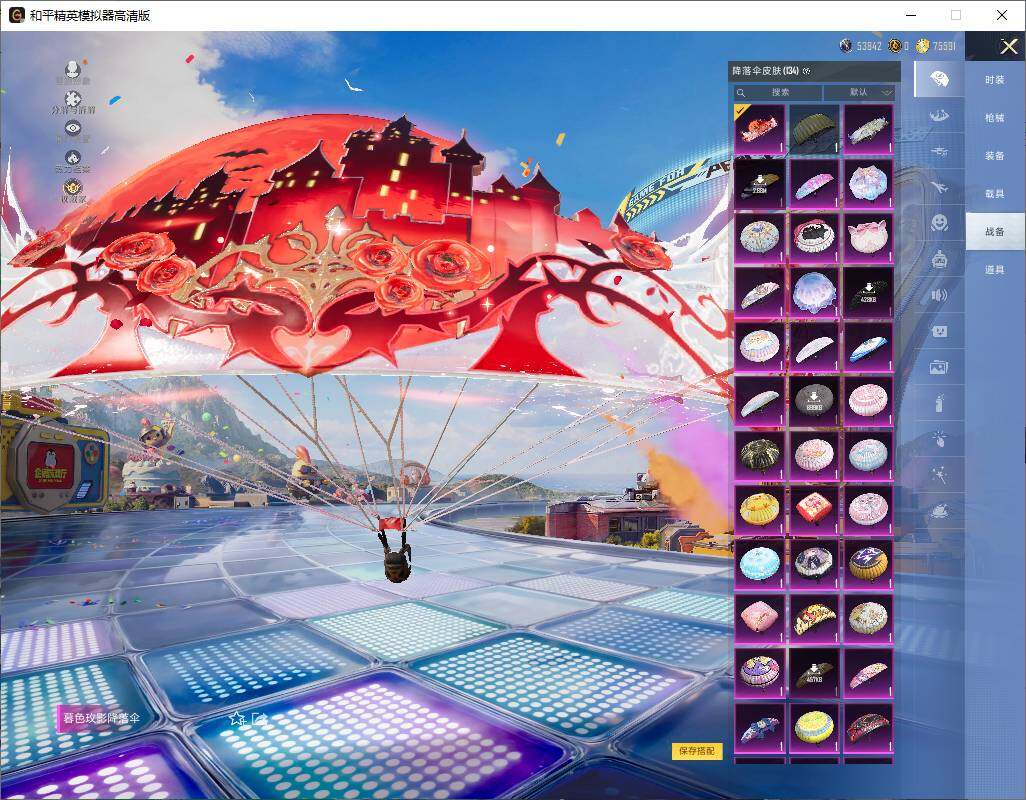Open the 默认 sort dropdown
The image size is (1026, 800).
pyautogui.click(x=858, y=93)
